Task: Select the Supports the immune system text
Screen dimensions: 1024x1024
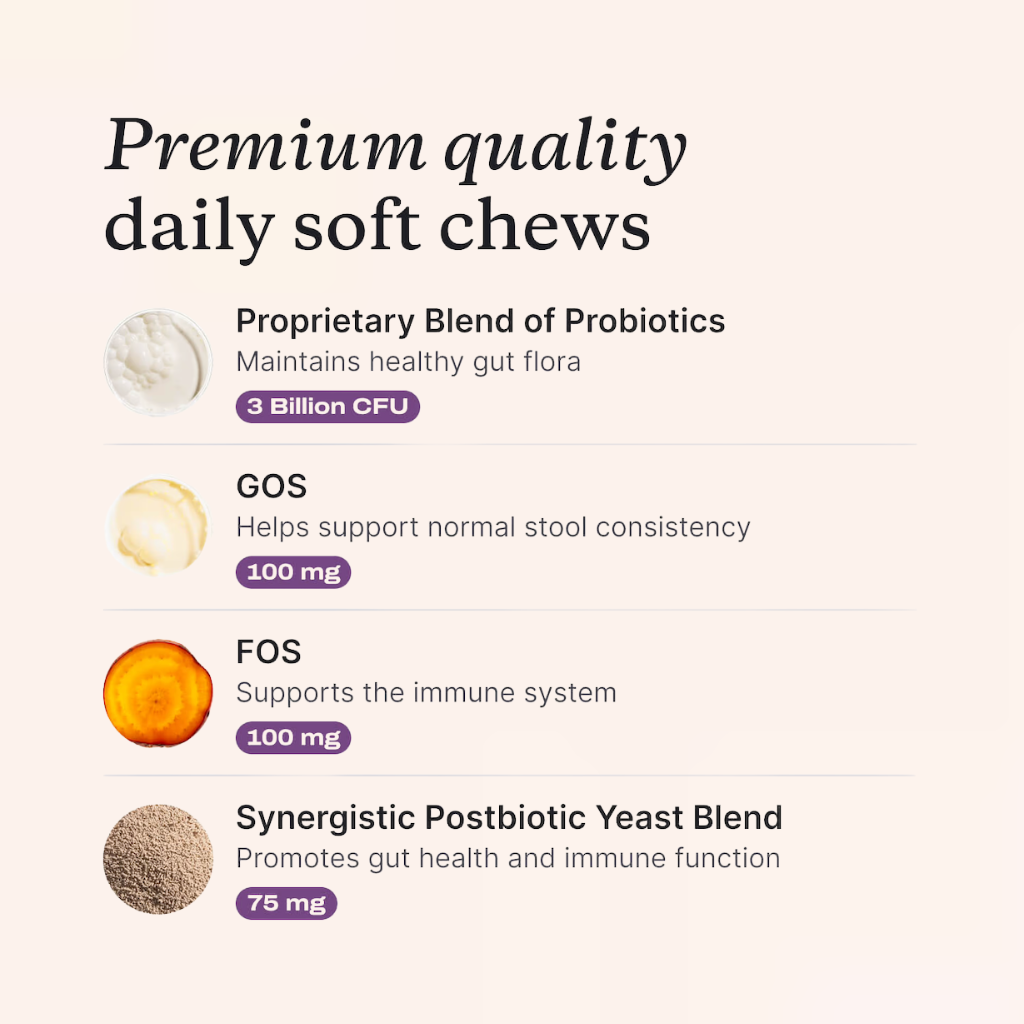Action: click(x=426, y=692)
